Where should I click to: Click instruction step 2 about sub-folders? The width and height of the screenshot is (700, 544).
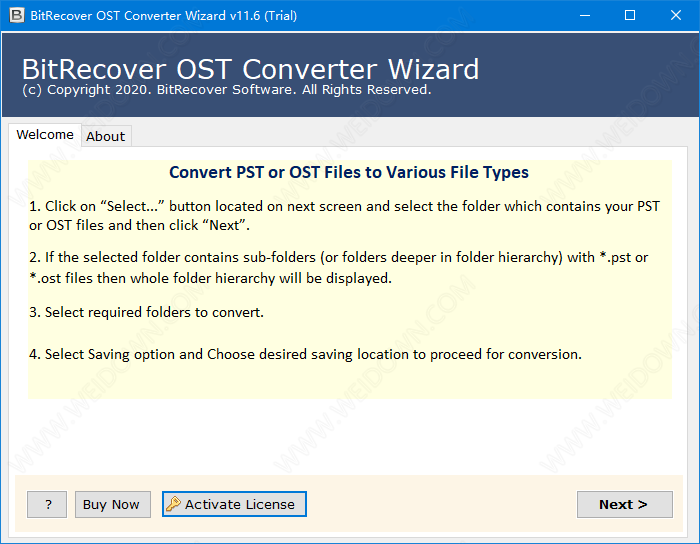338,267
